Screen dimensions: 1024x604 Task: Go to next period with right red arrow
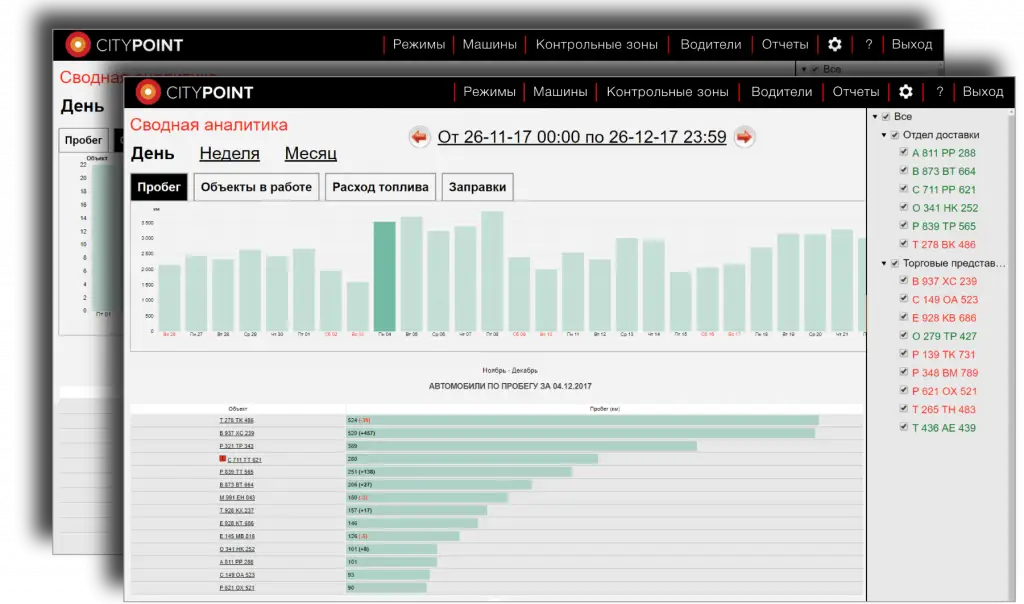744,137
